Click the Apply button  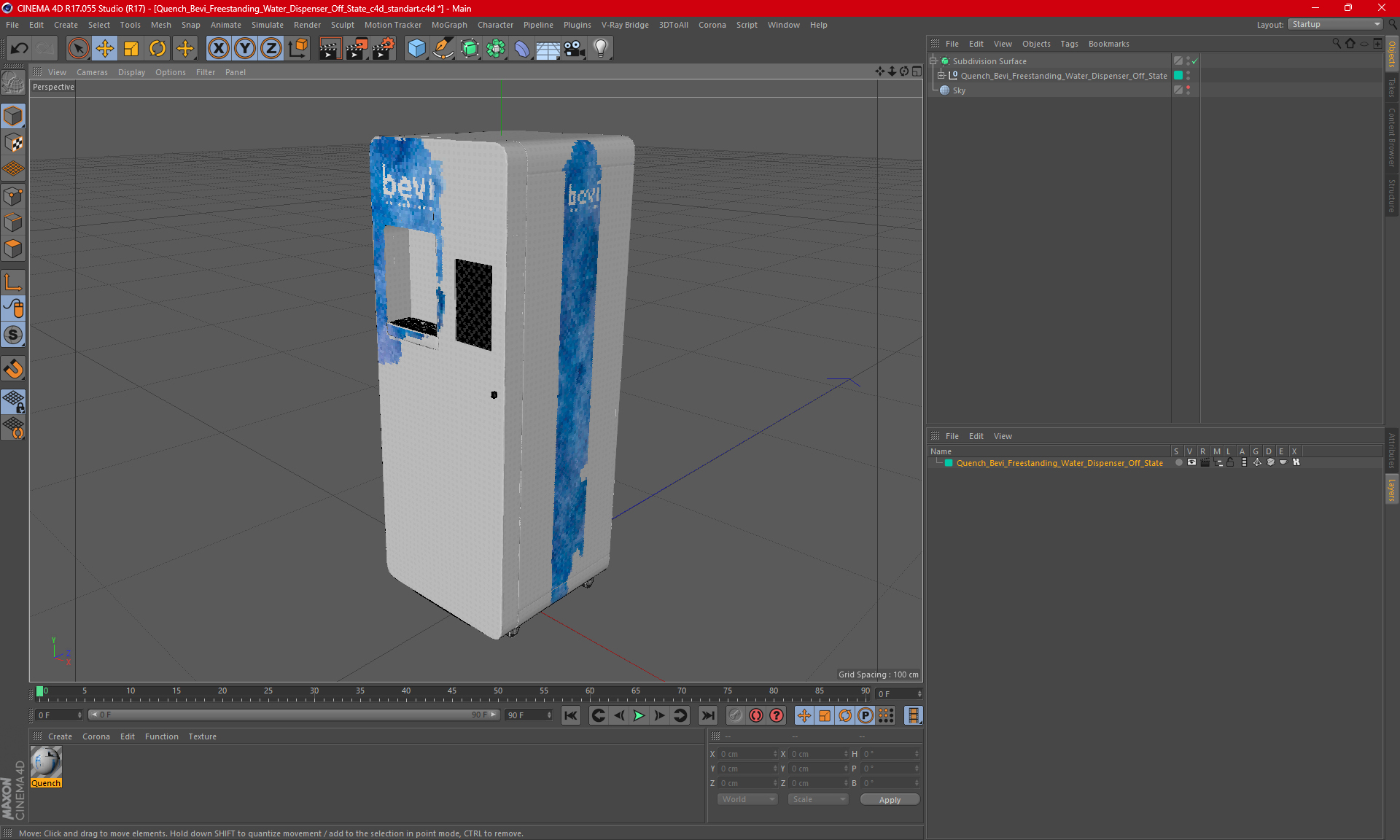tap(890, 800)
